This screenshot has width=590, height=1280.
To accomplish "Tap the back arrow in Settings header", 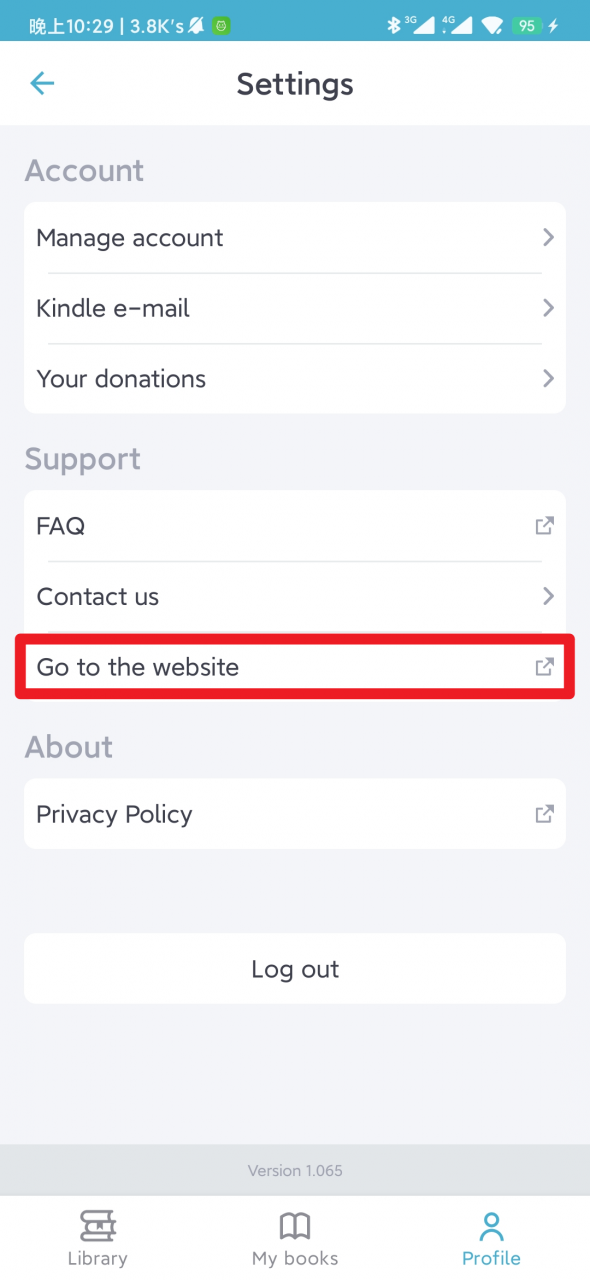I will point(42,83).
